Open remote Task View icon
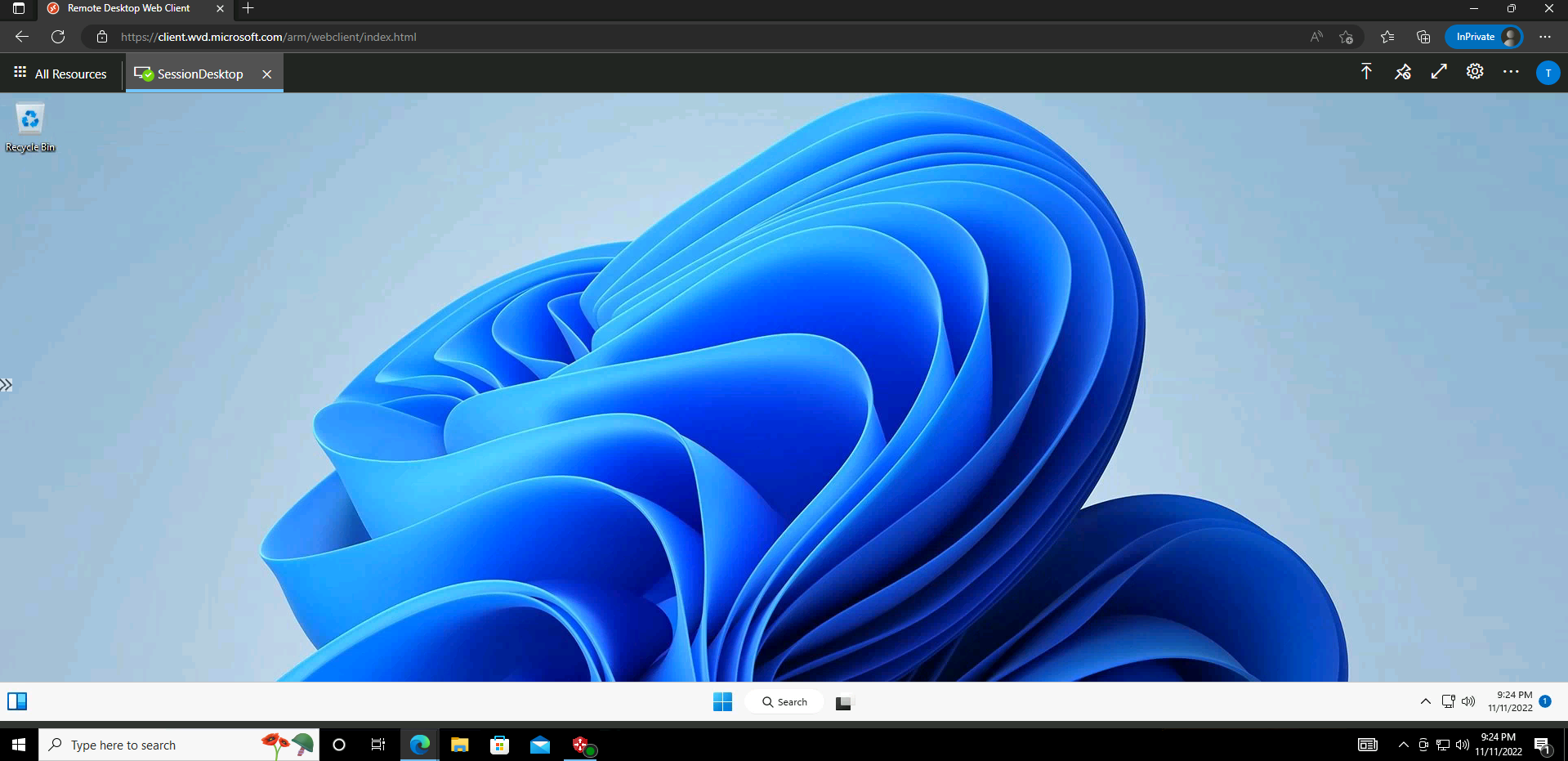Viewport: 1568px width, 761px height. point(843,702)
